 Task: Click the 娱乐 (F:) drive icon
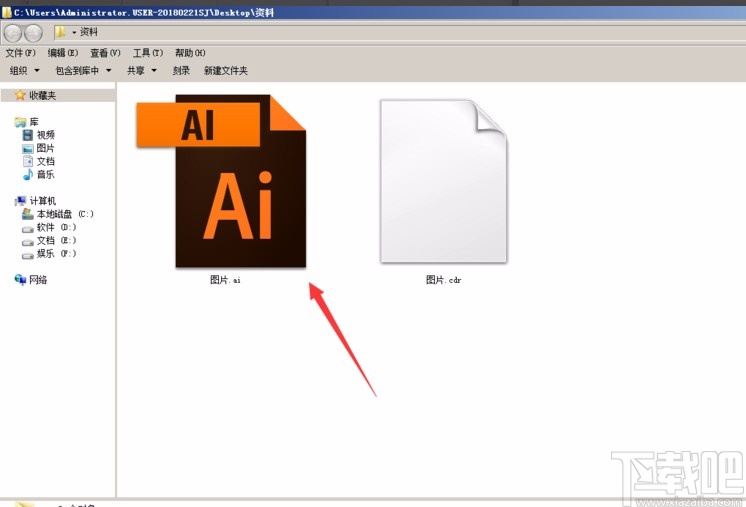[x=28, y=255]
